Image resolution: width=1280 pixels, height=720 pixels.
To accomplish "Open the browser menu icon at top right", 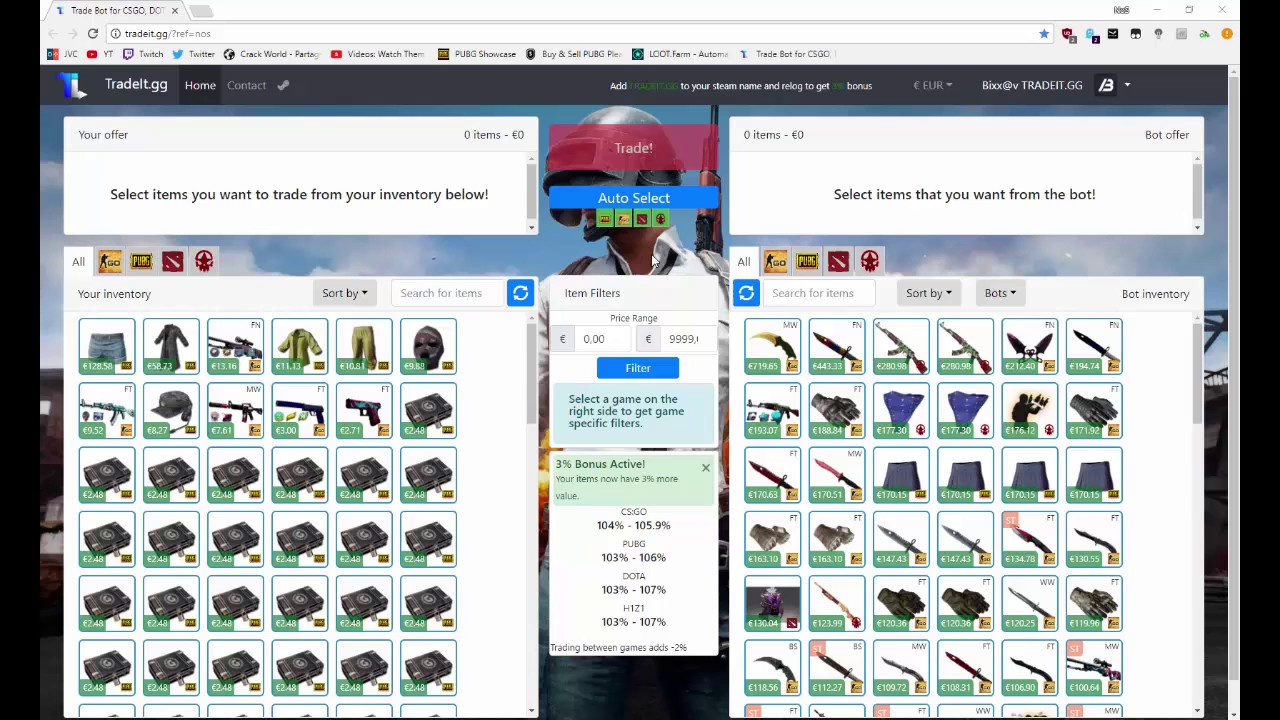I will [x=1227, y=33].
